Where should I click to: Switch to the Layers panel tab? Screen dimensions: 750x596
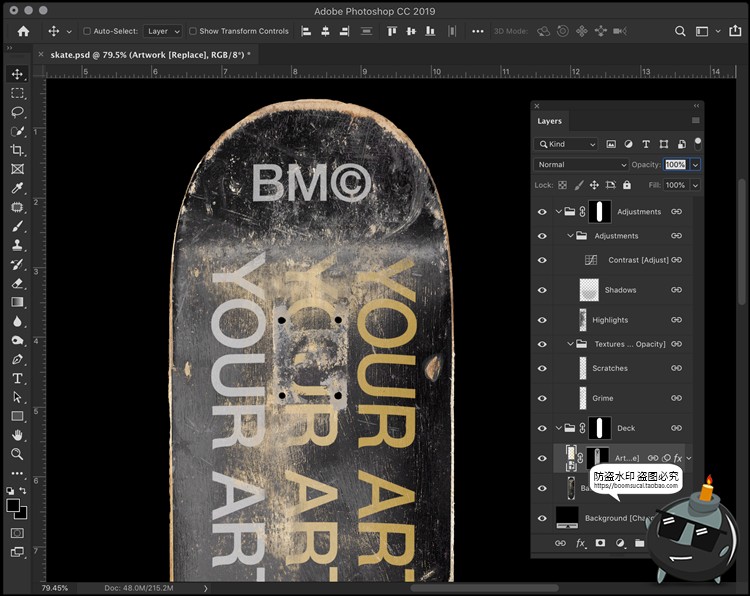click(550, 121)
